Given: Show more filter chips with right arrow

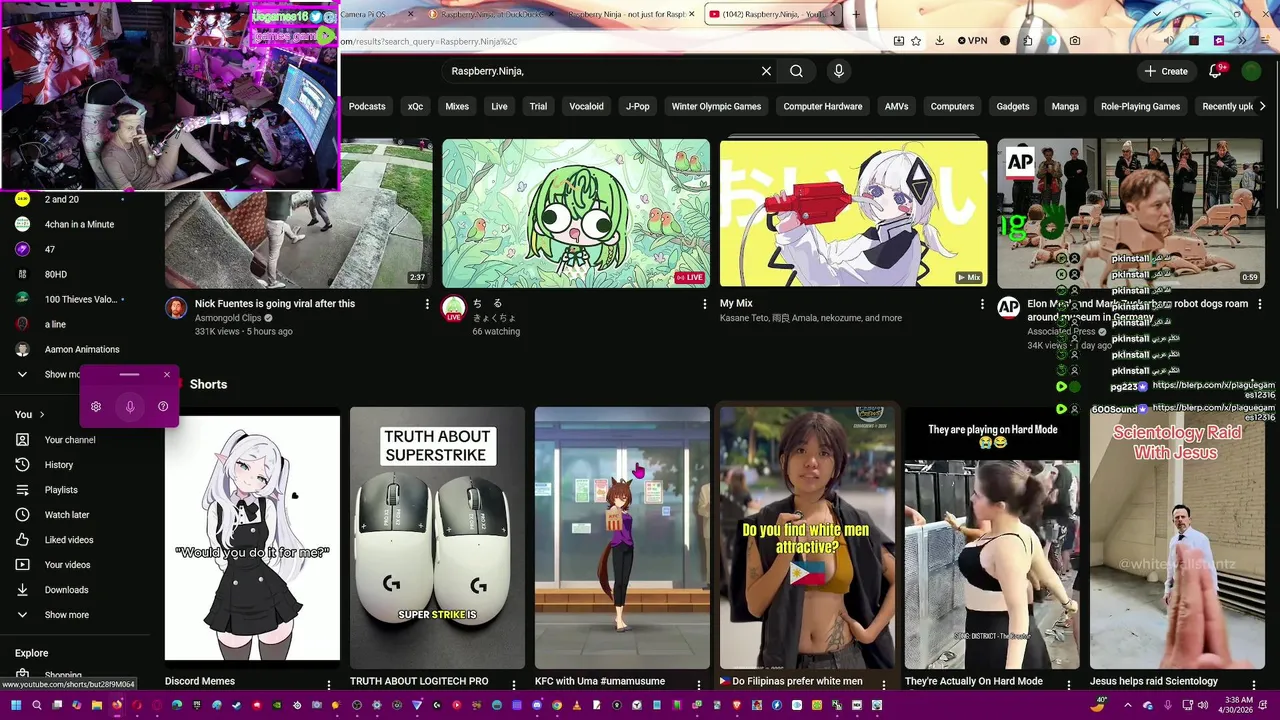Looking at the screenshot, I should click(x=1262, y=106).
